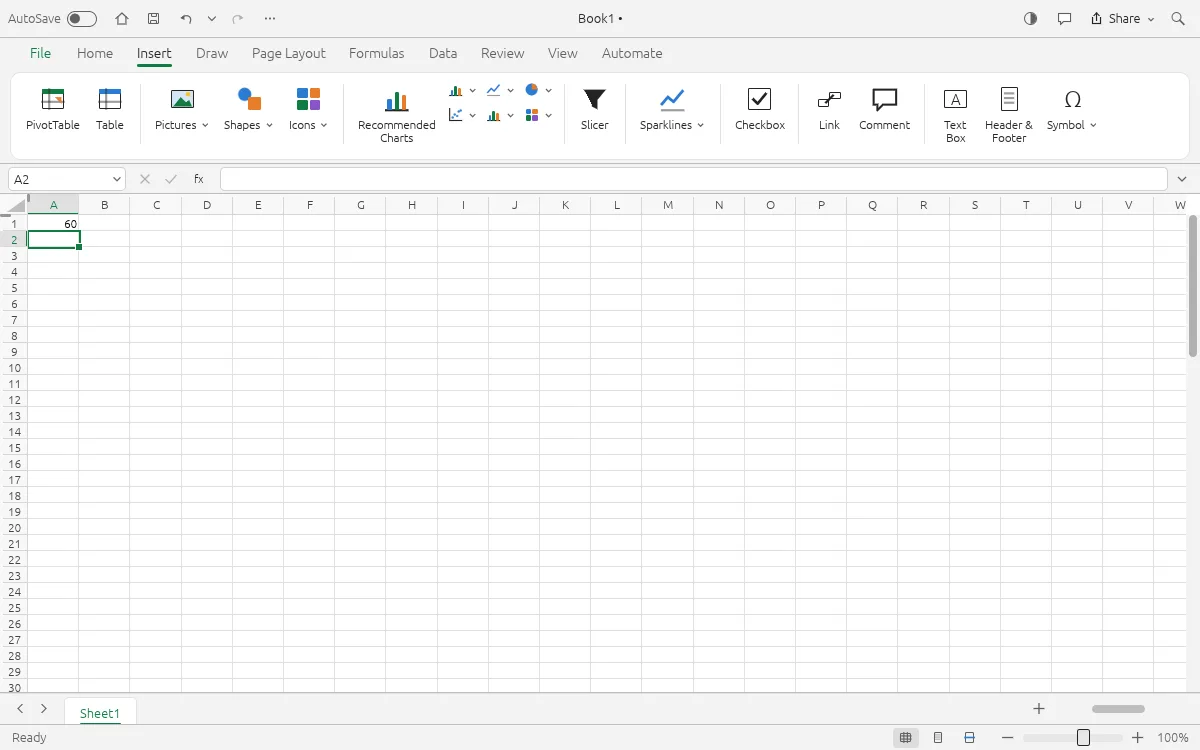Click the Home icon in title bar
The height and width of the screenshot is (750, 1200).
pyautogui.click(x=122, y=19)
